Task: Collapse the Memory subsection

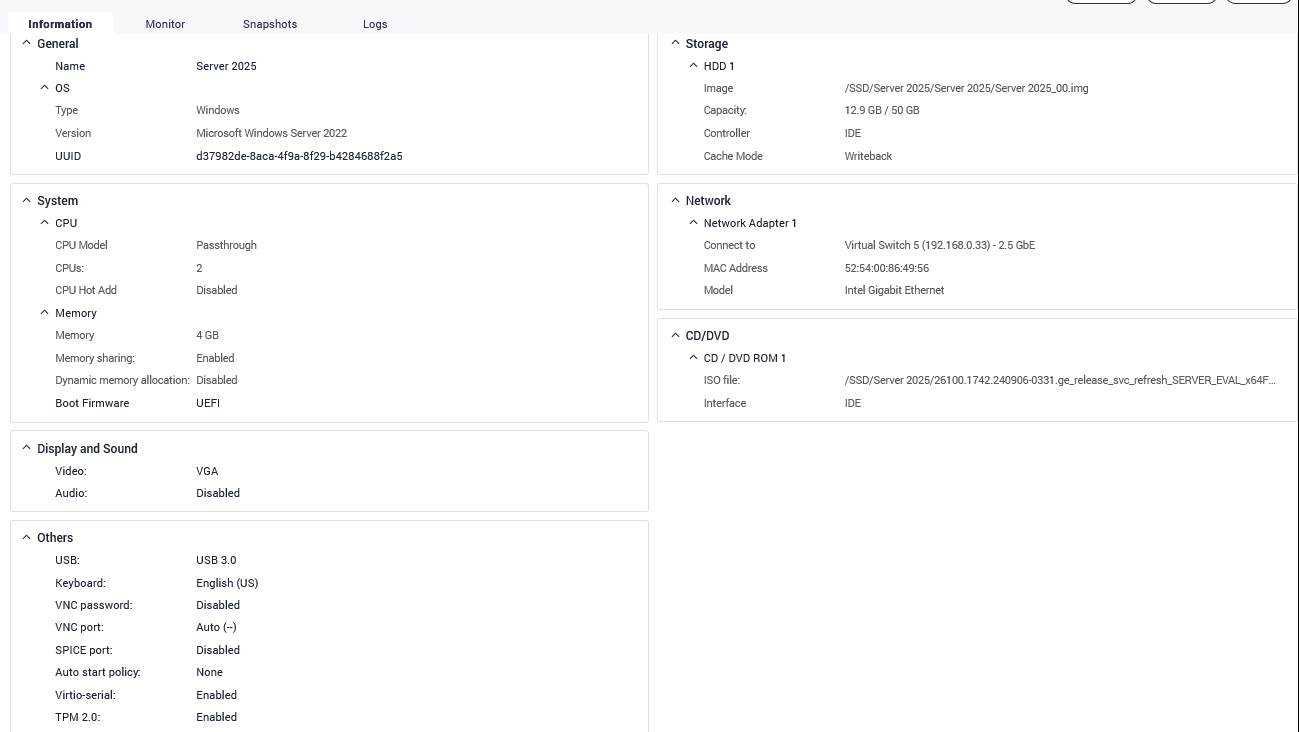Action: pos(45,313)
